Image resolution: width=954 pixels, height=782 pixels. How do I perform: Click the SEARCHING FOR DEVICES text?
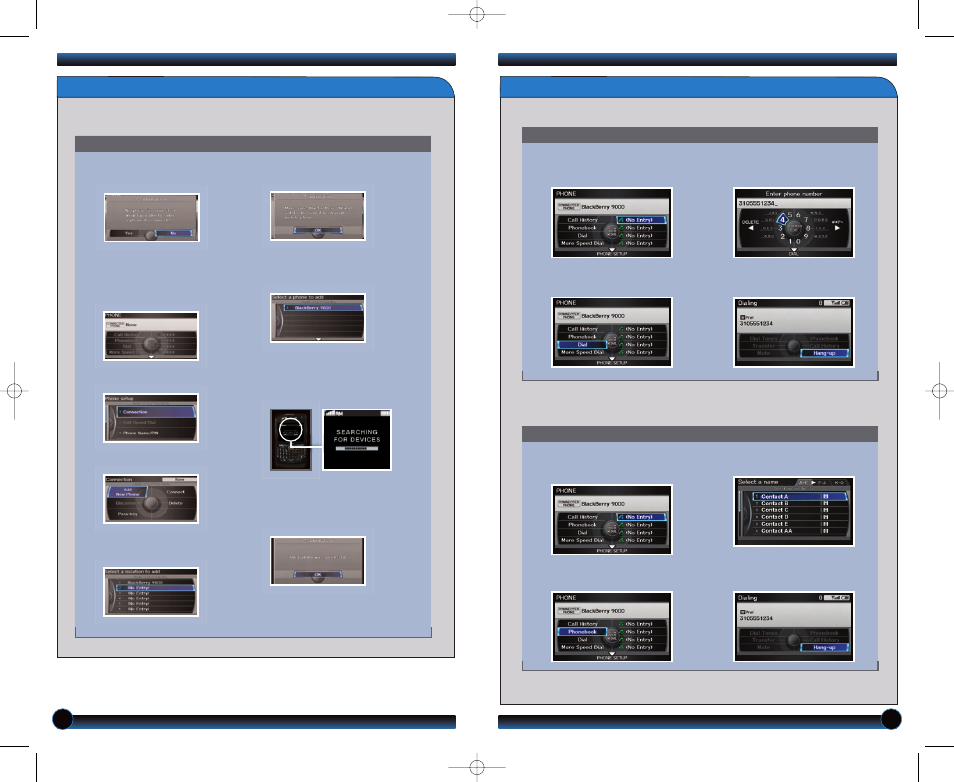pyautogui.click(x=357, y=436)
